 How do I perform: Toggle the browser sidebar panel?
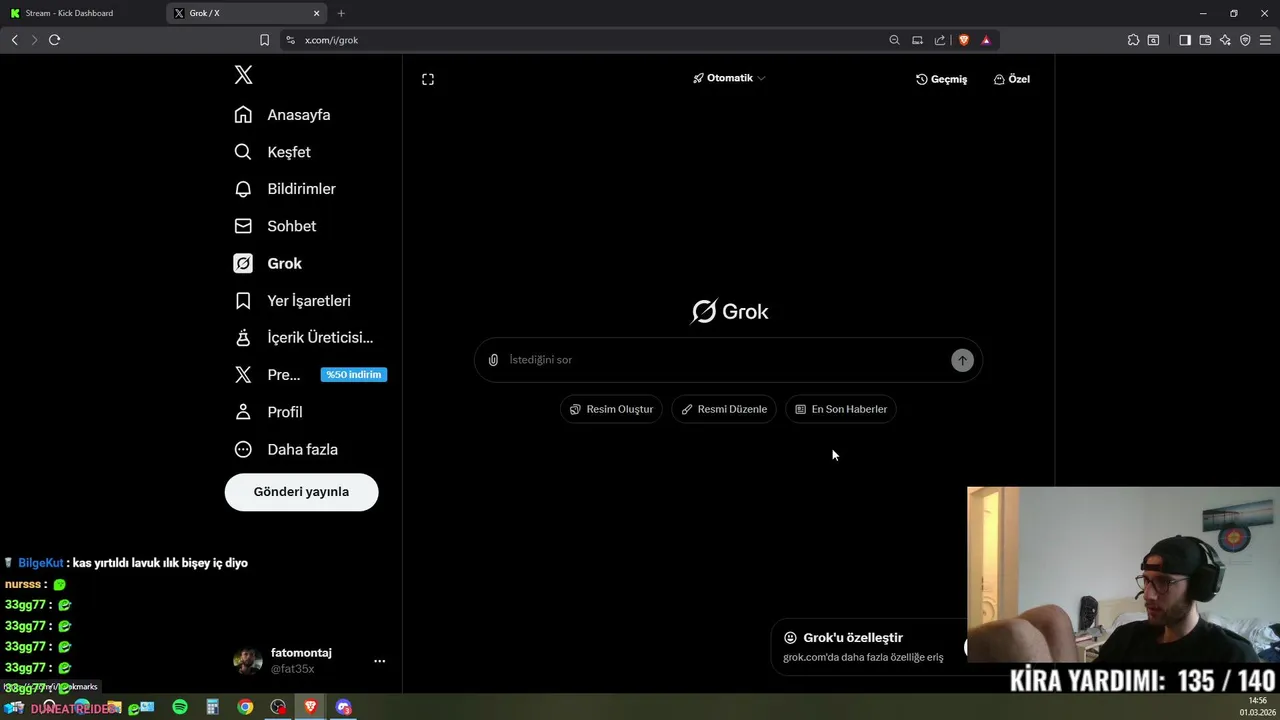(1185, 40)
